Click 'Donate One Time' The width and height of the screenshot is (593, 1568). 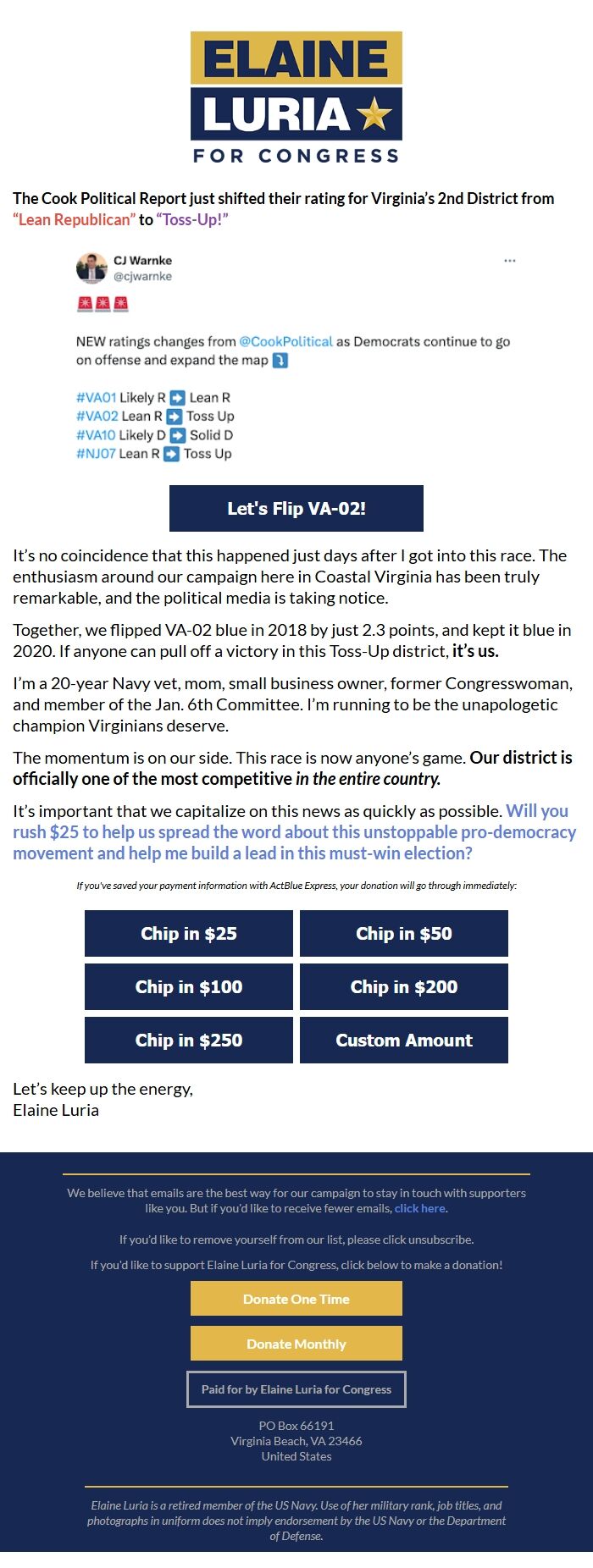tap(296, 1298)
